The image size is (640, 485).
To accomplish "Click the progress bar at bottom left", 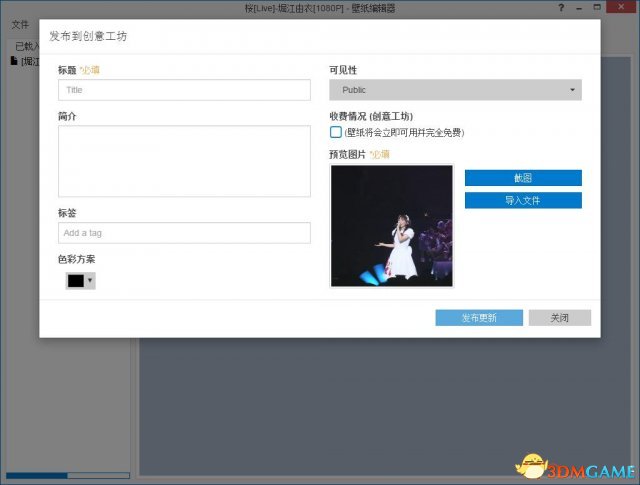I will (68, 476).
